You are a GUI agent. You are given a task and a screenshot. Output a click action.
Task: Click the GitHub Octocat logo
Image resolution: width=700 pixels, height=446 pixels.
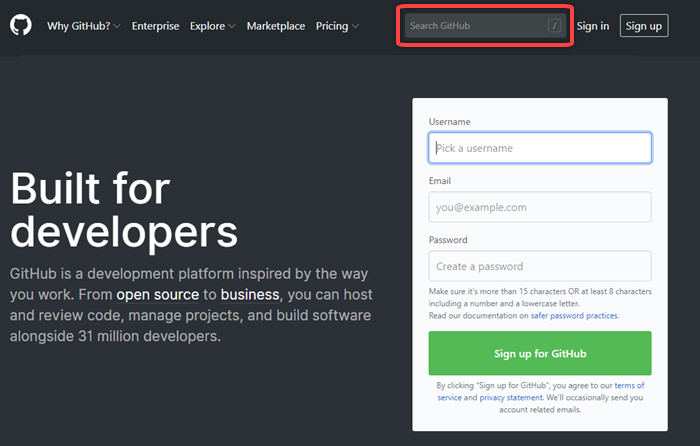(21, 25)
